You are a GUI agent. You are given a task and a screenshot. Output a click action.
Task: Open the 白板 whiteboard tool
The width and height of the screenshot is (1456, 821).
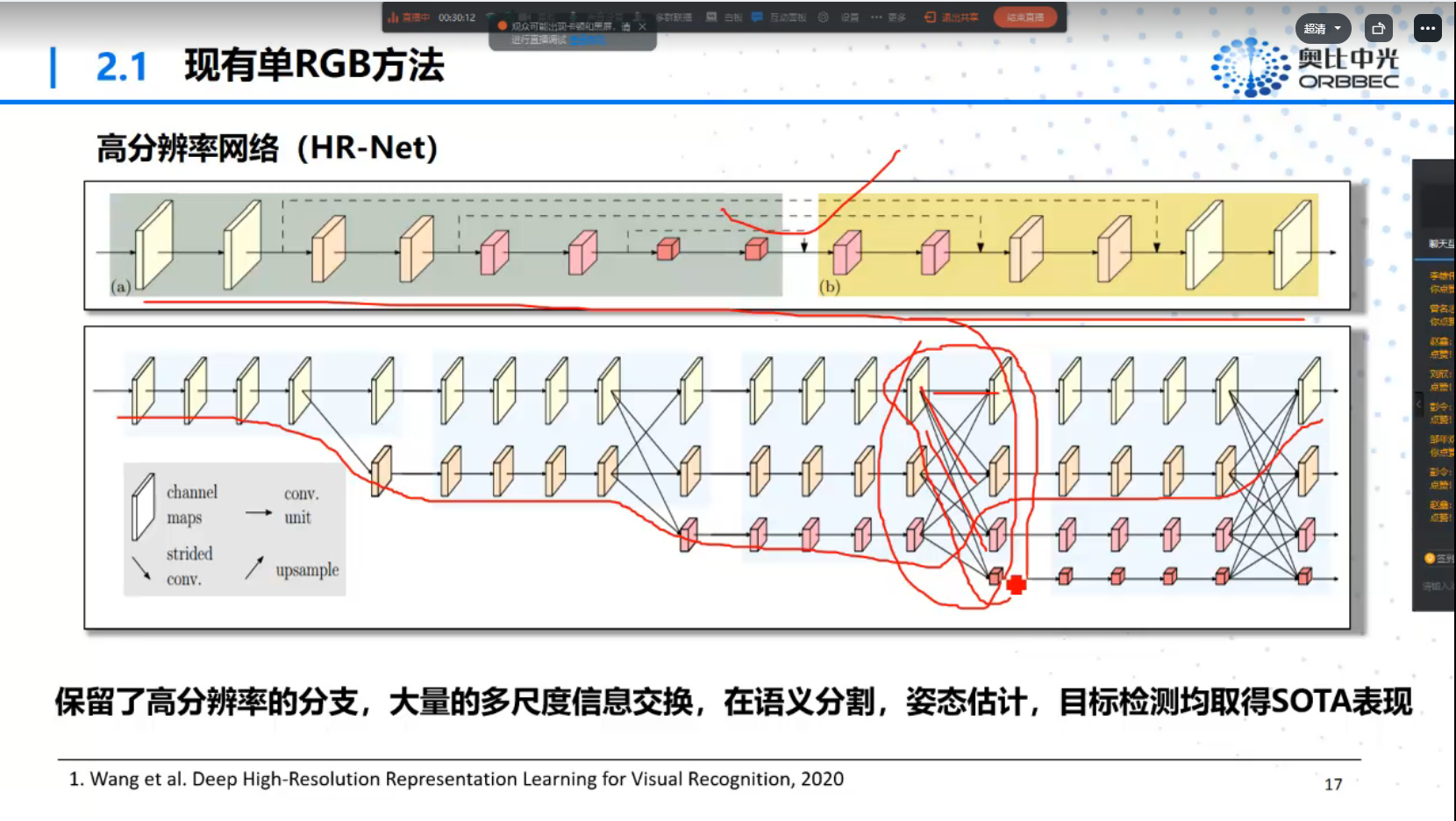(x=724, y=17)
